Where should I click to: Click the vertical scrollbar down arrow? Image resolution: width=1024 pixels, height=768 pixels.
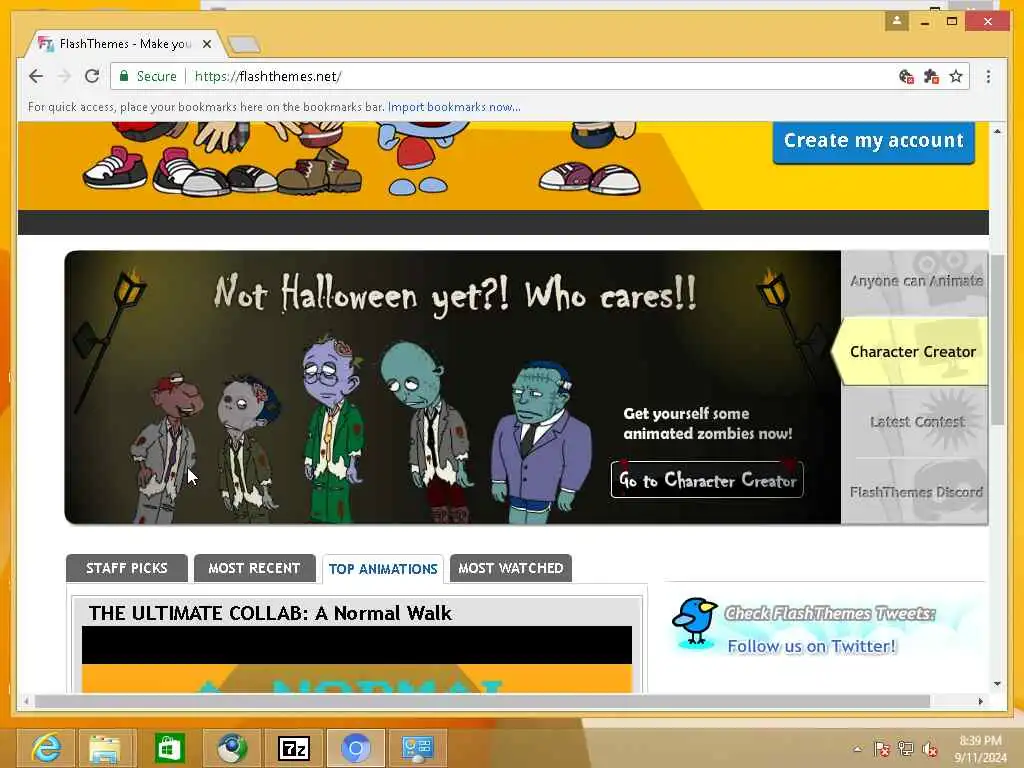click(x=997, y=684)
